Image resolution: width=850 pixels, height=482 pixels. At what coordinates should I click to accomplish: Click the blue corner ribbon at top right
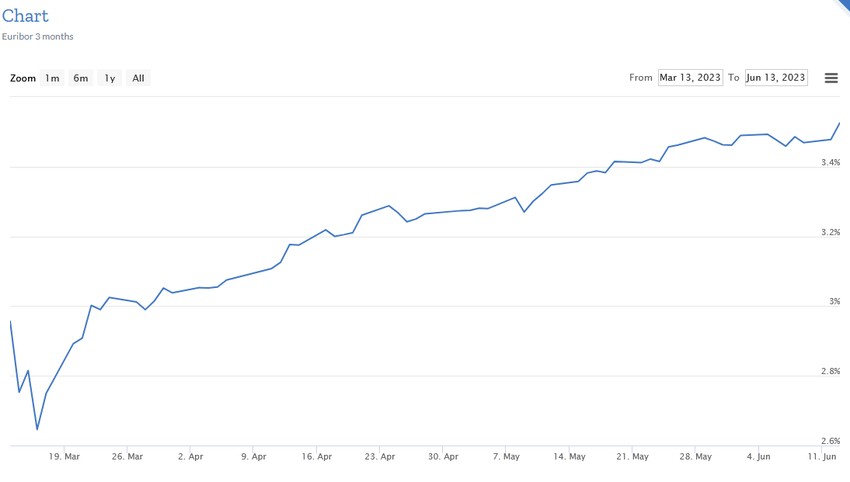(x=842, y=5)
